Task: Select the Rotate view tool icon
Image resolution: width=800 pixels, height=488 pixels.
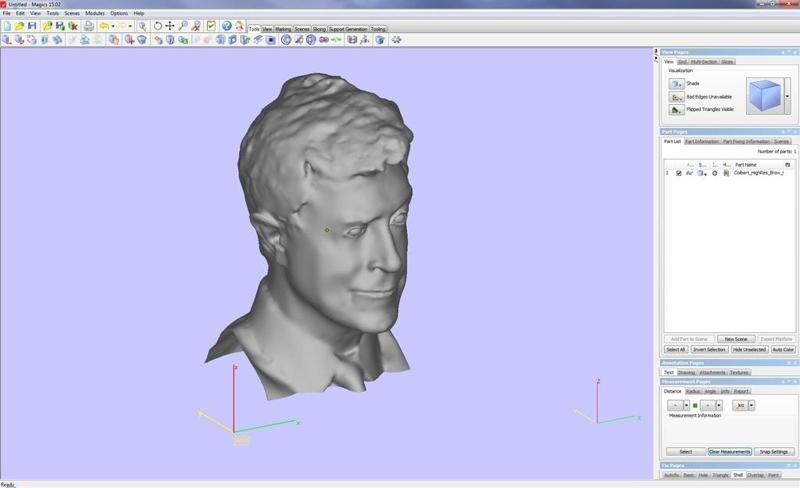Action: (158, 26)
